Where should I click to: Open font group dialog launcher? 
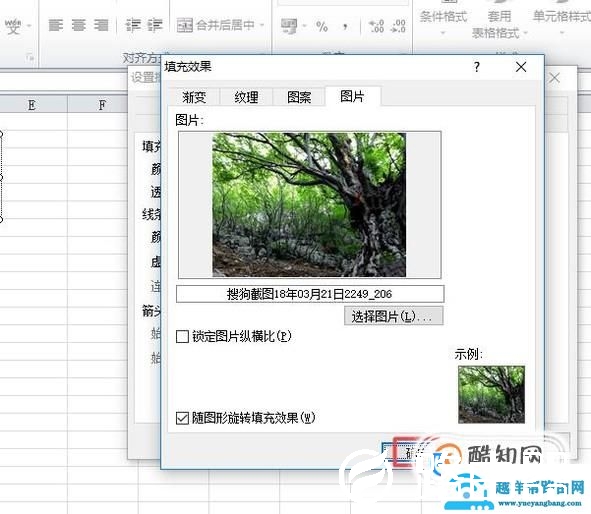pos(30,58)
